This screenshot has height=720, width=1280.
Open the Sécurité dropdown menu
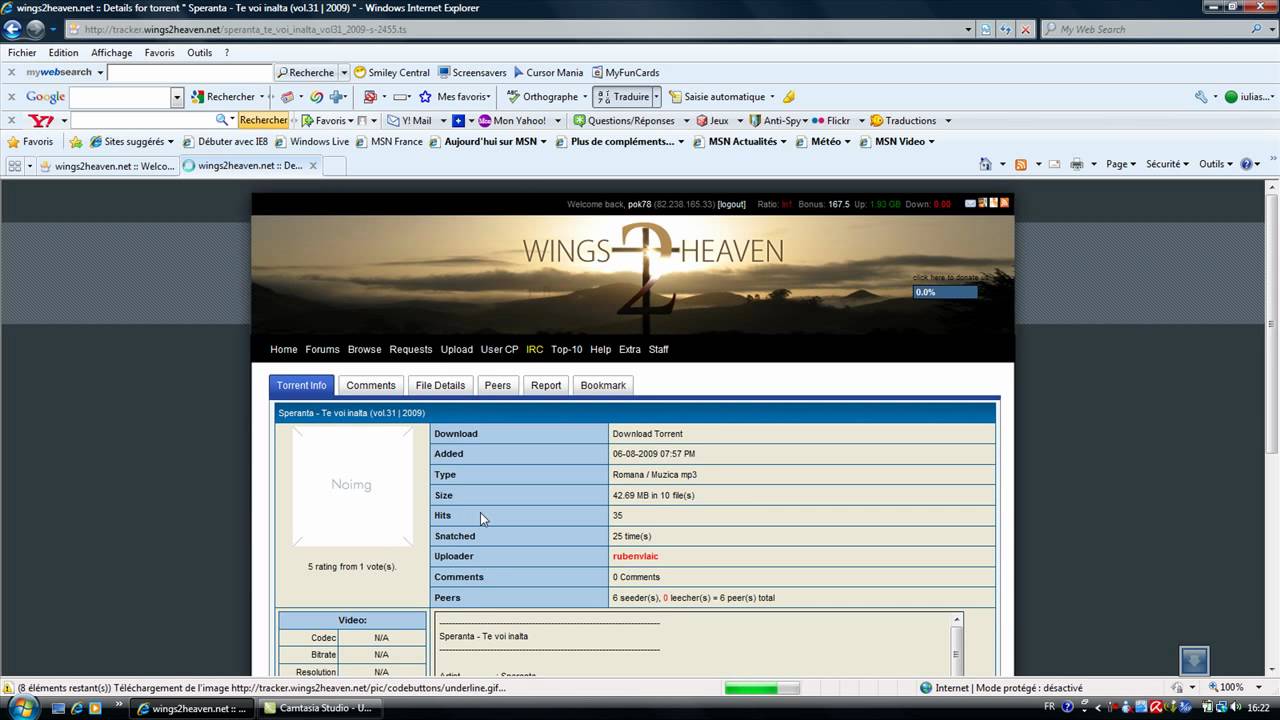pyautogui.click(x=1167, y=164)
